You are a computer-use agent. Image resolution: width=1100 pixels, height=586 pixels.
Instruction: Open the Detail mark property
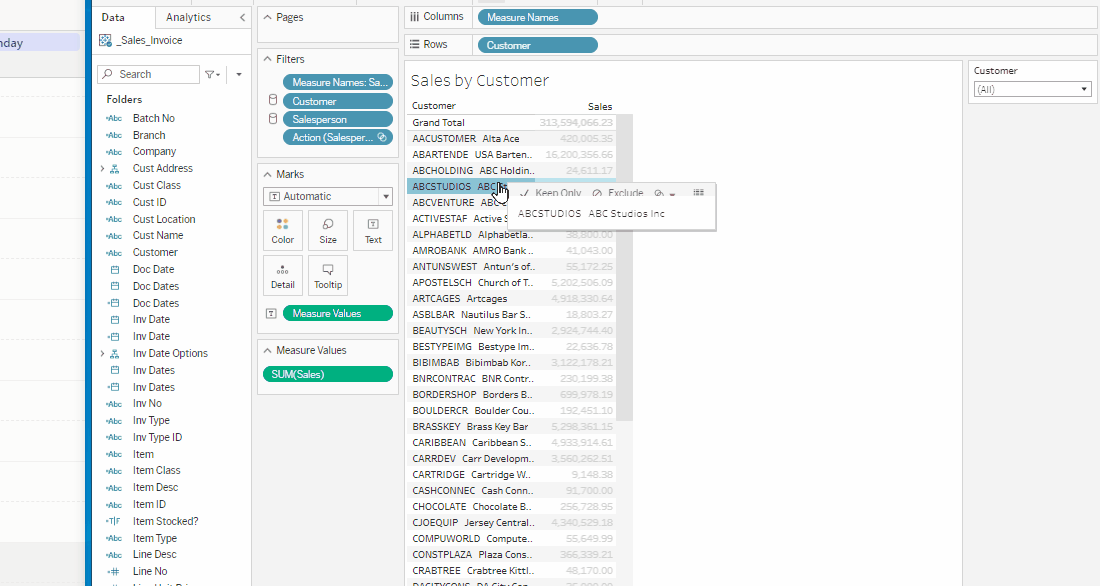283,275
